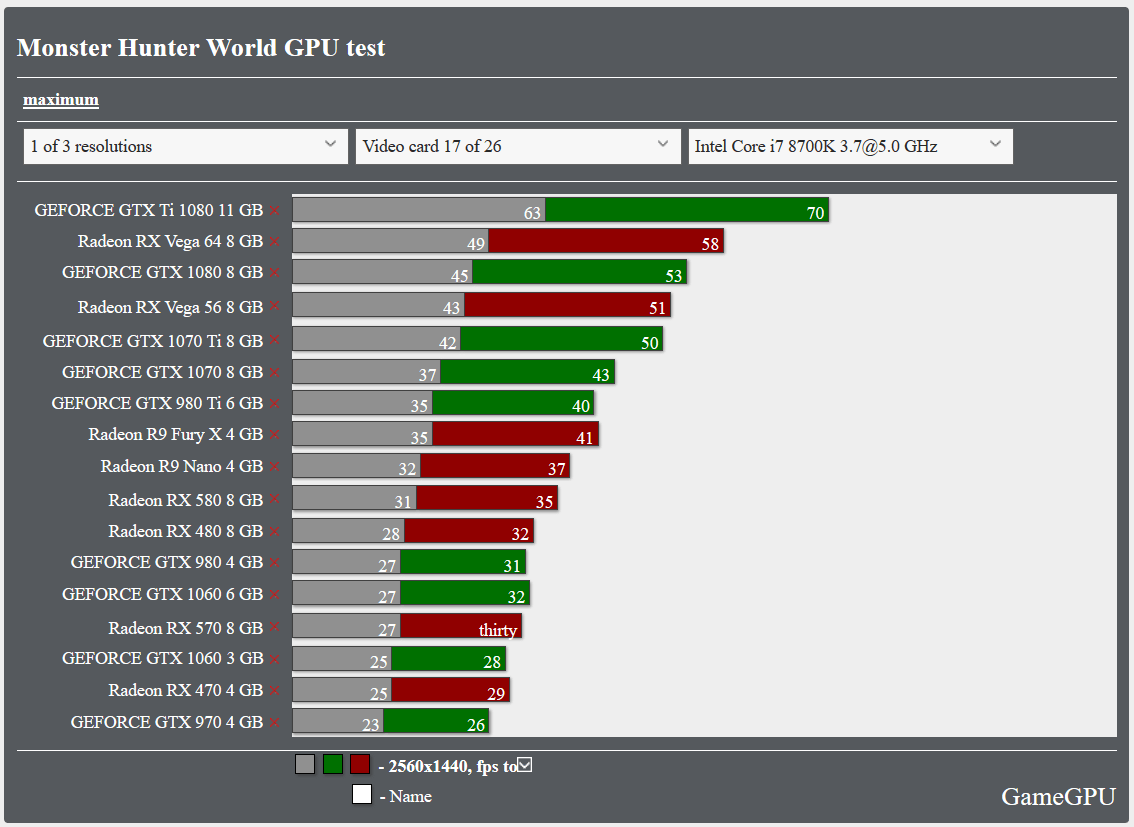
Task: Click the value 70 on the GTX Ti 1080 bar
Action: pos(816,213)
